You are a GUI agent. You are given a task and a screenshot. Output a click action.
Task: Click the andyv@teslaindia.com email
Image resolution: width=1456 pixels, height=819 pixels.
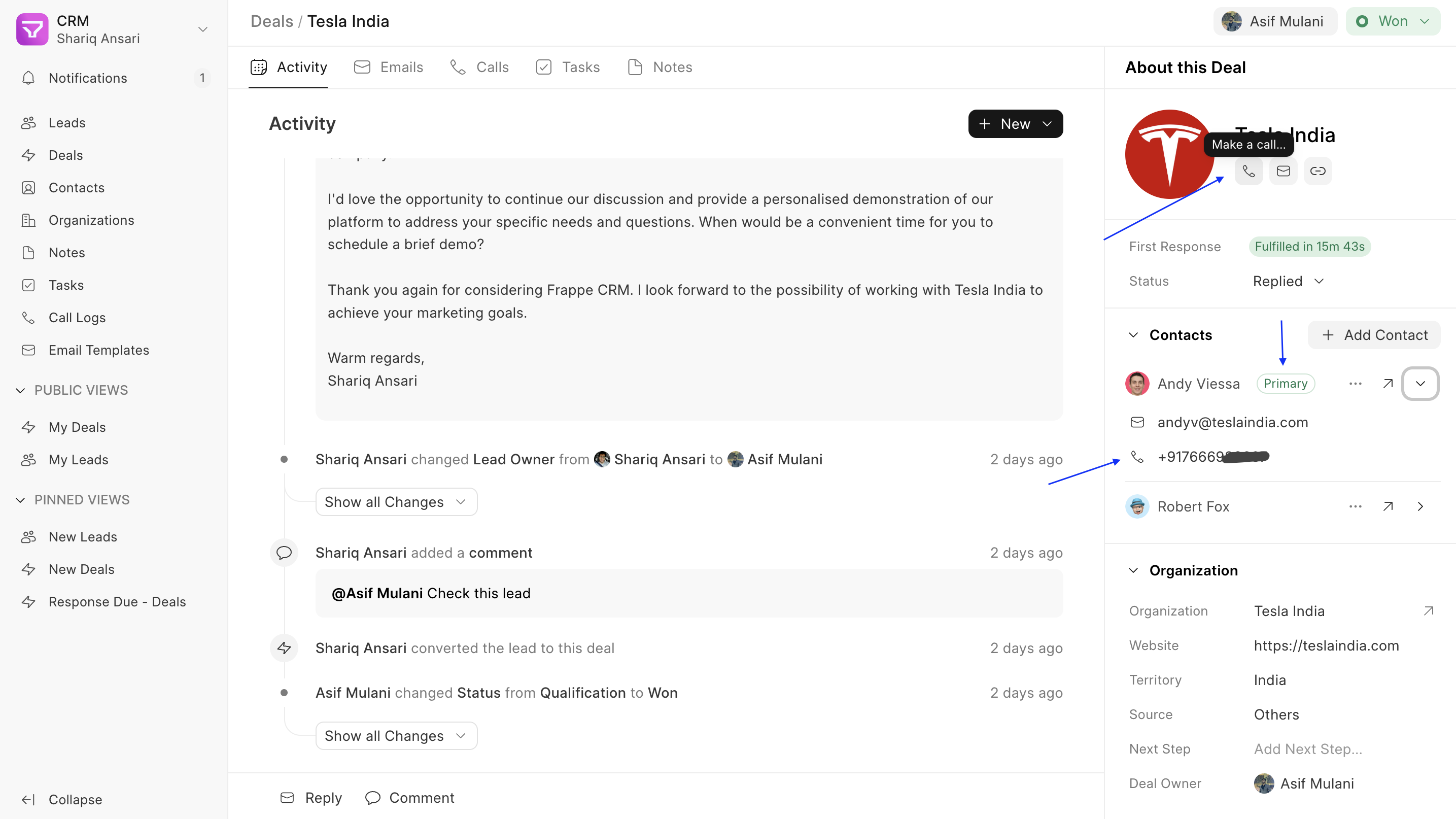click(x=1232, y=422)
